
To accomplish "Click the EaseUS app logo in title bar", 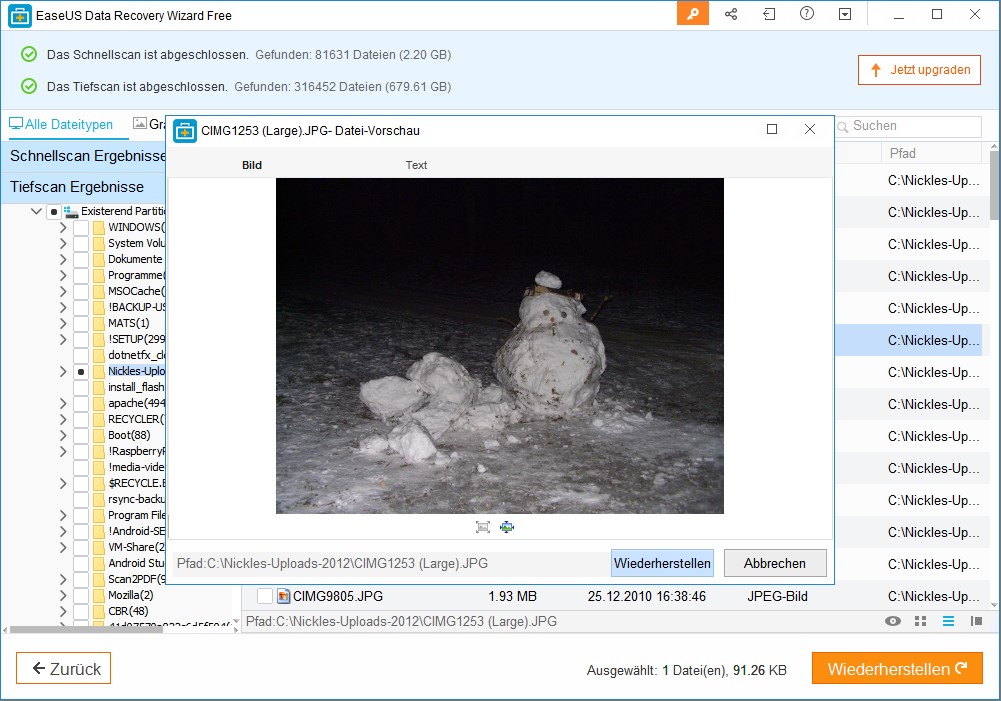I will tap(20, 15).
